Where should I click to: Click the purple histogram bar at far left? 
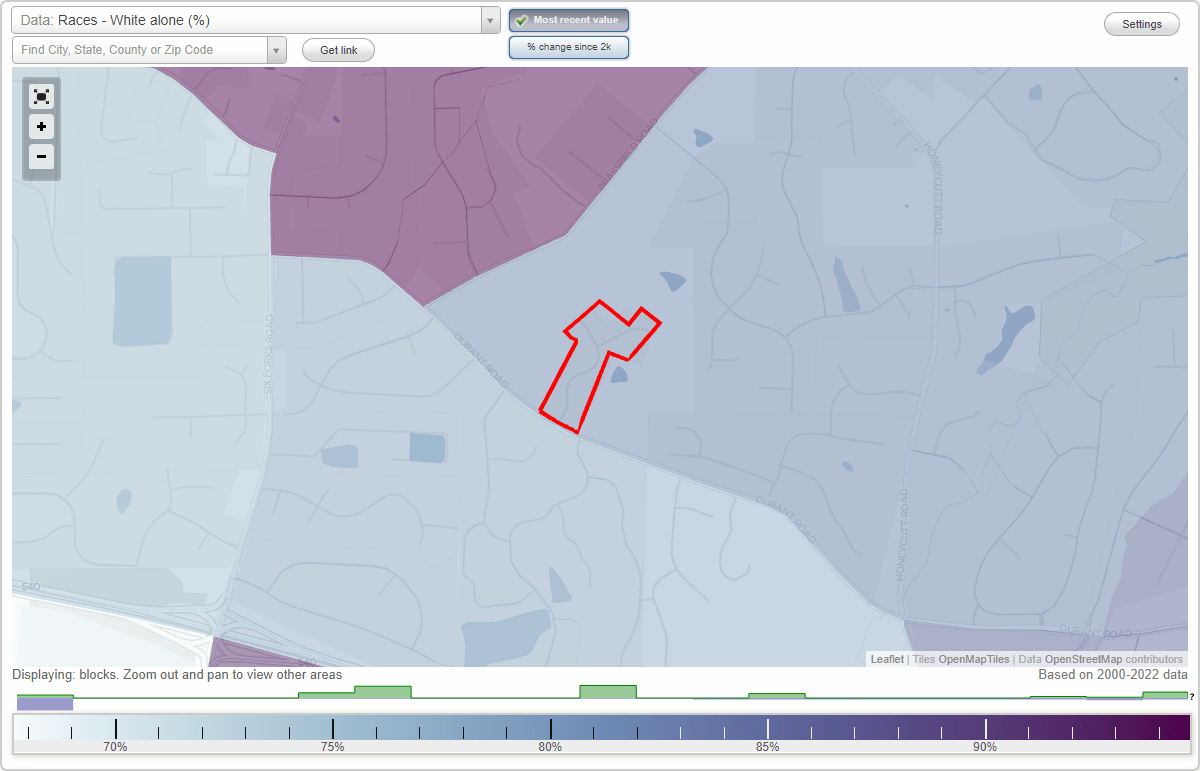[x=45, y=704]
